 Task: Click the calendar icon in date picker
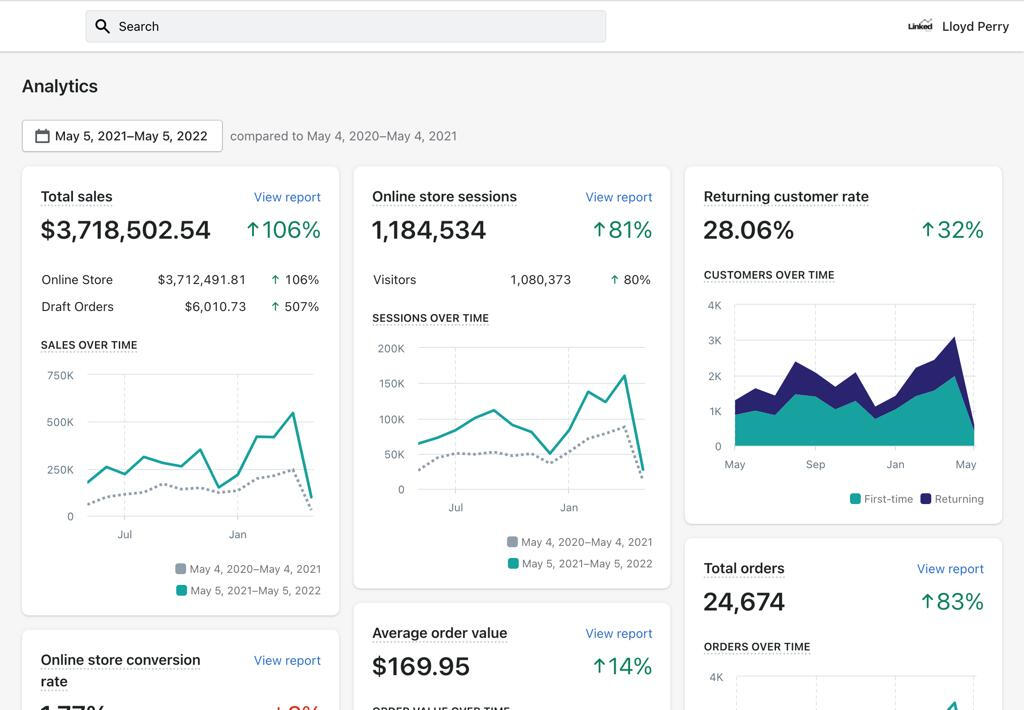(42, 136)
